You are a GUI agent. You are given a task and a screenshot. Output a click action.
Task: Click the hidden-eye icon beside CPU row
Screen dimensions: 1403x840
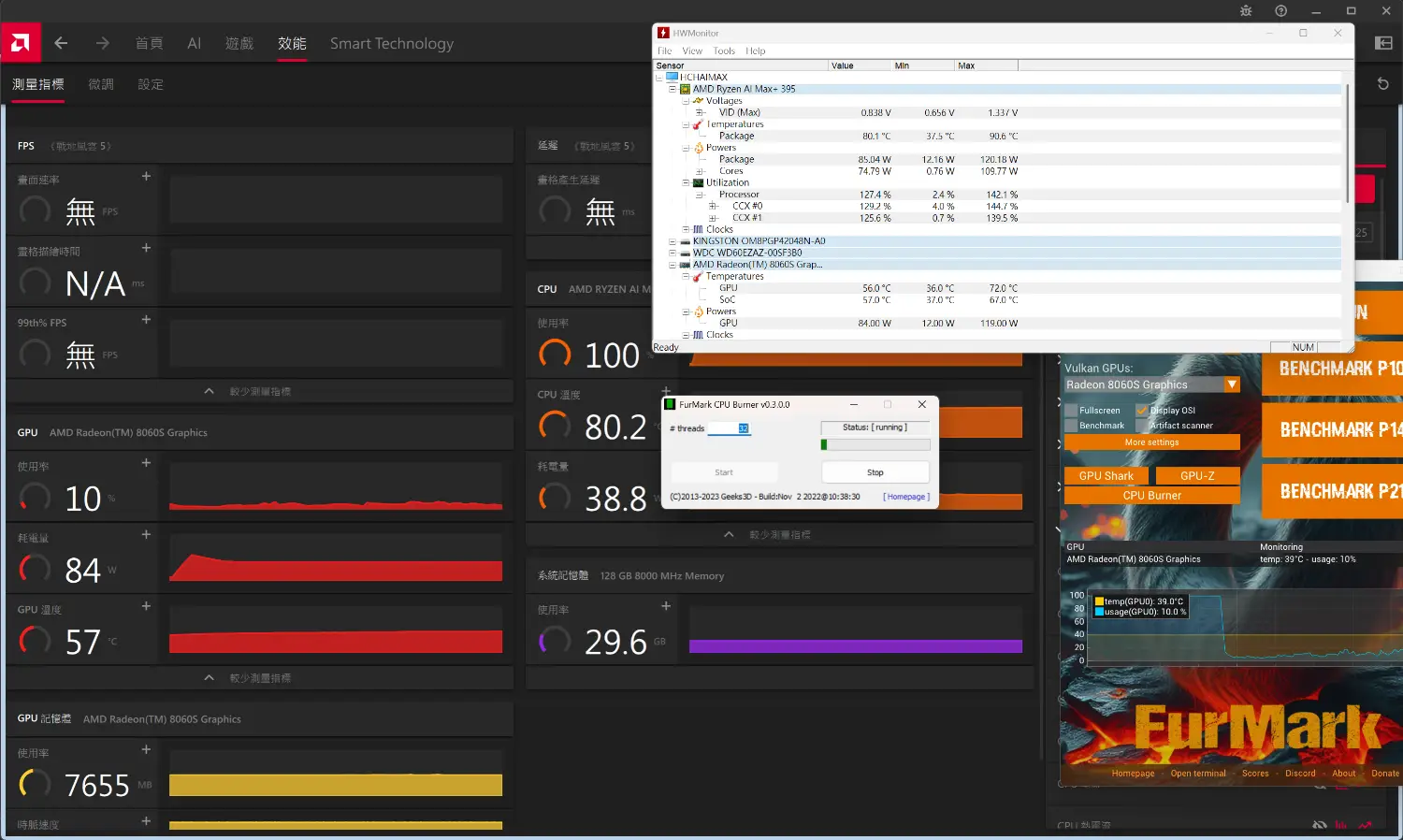1320,826
